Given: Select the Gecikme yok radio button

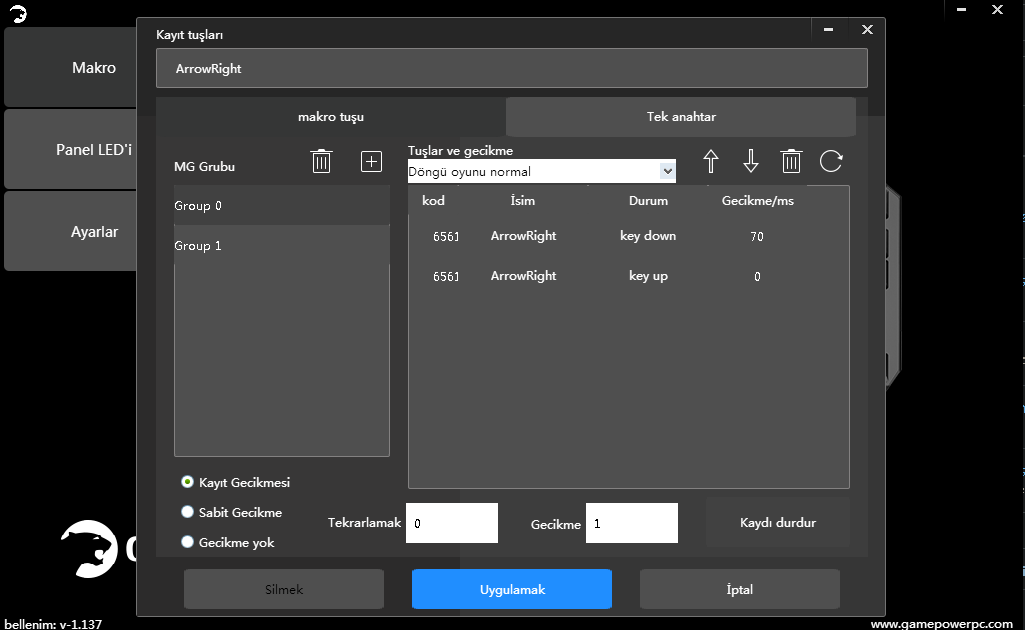Looking at the screenshot, I should 188,542.
